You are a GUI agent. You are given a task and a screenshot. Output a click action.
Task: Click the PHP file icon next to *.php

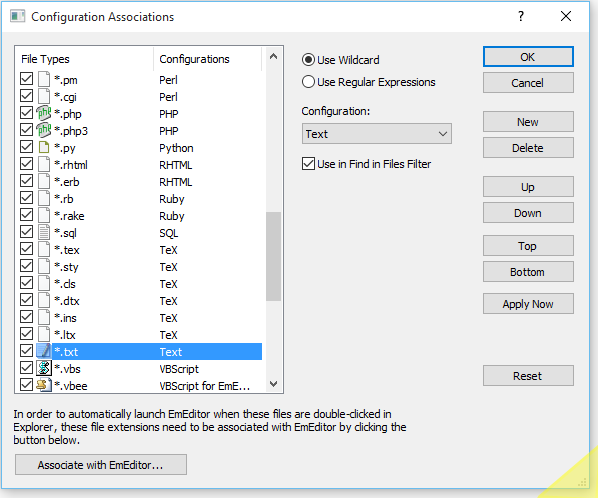click(44, 113)
